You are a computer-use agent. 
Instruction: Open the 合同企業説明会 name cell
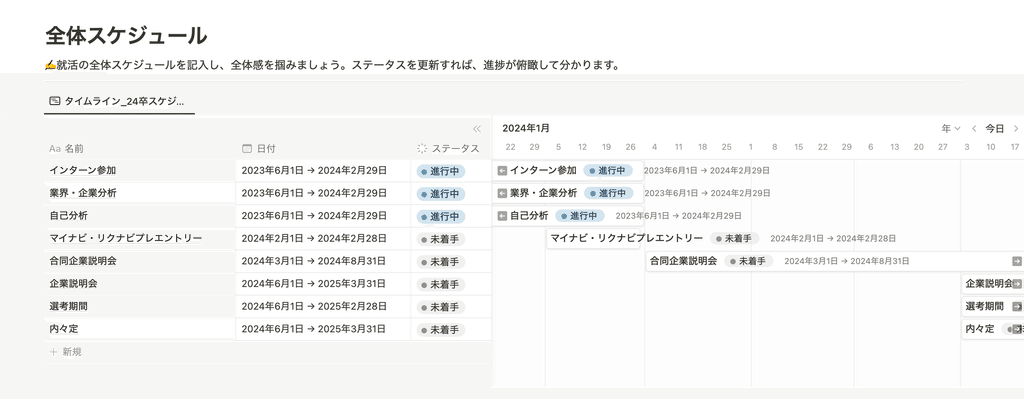point(140,261)
